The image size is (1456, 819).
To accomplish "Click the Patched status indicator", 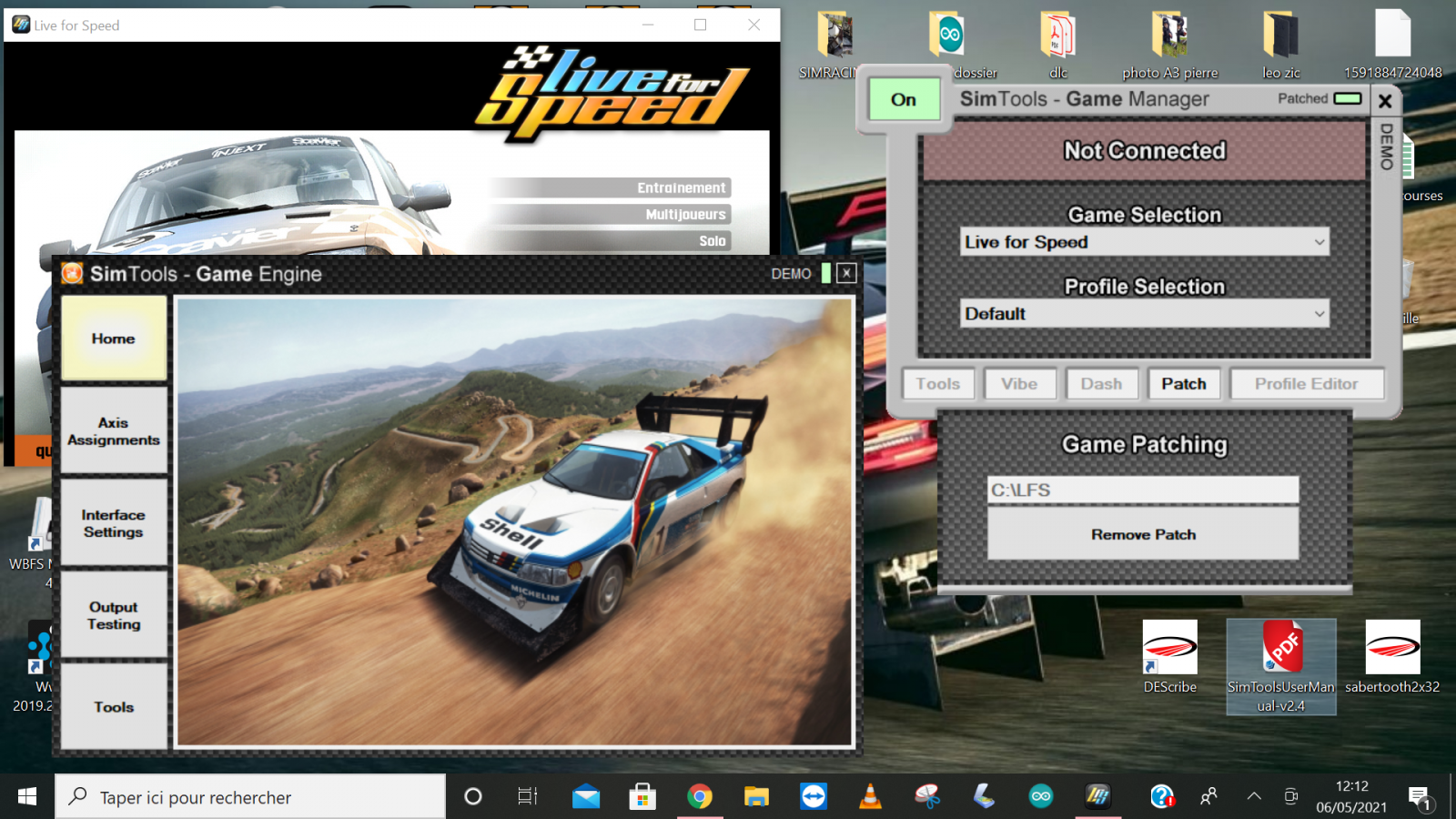I will (1348, 98).
